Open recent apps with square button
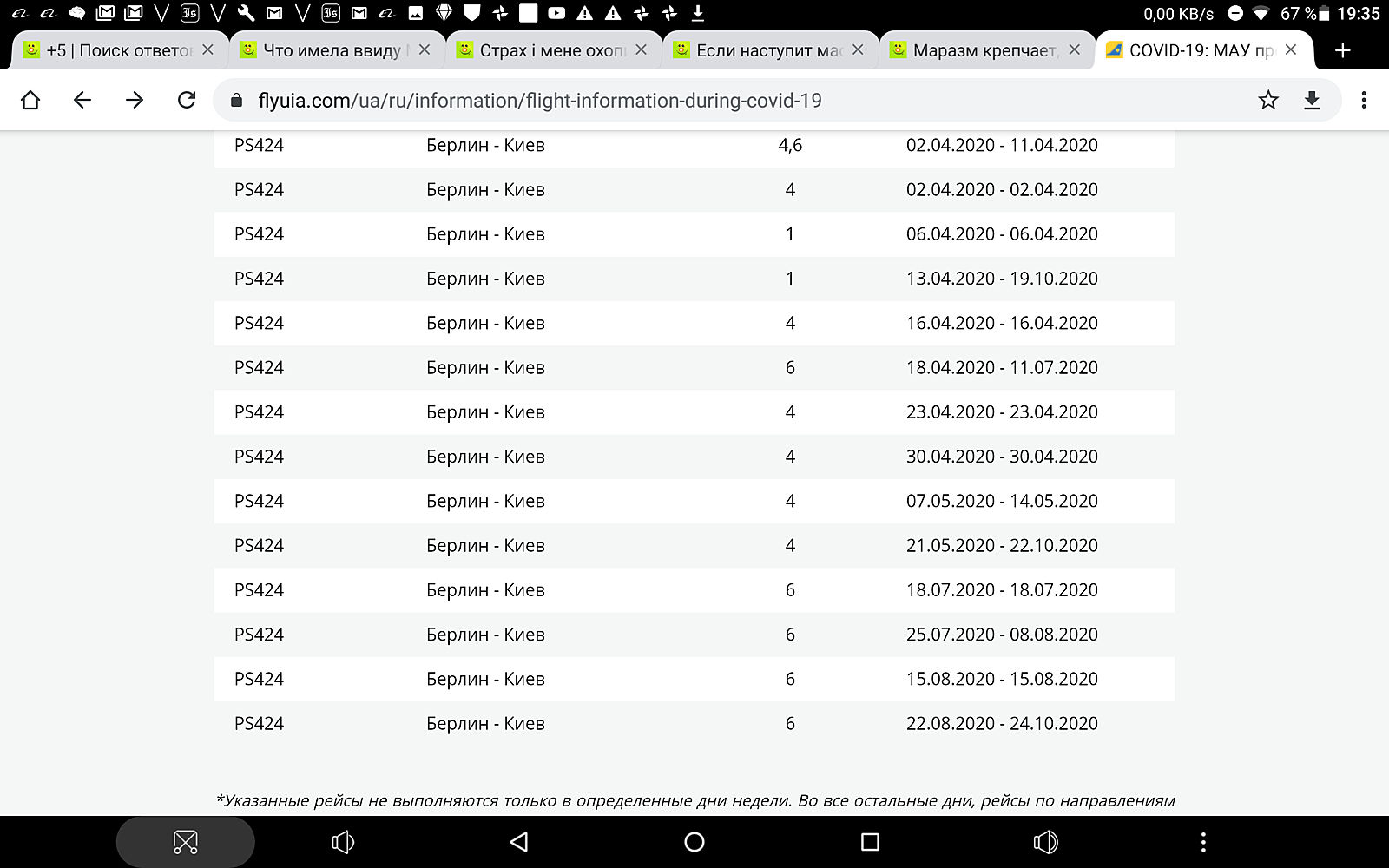This screenshot has width=1389, height=868. pyautogui.click(x=870, y=842)
